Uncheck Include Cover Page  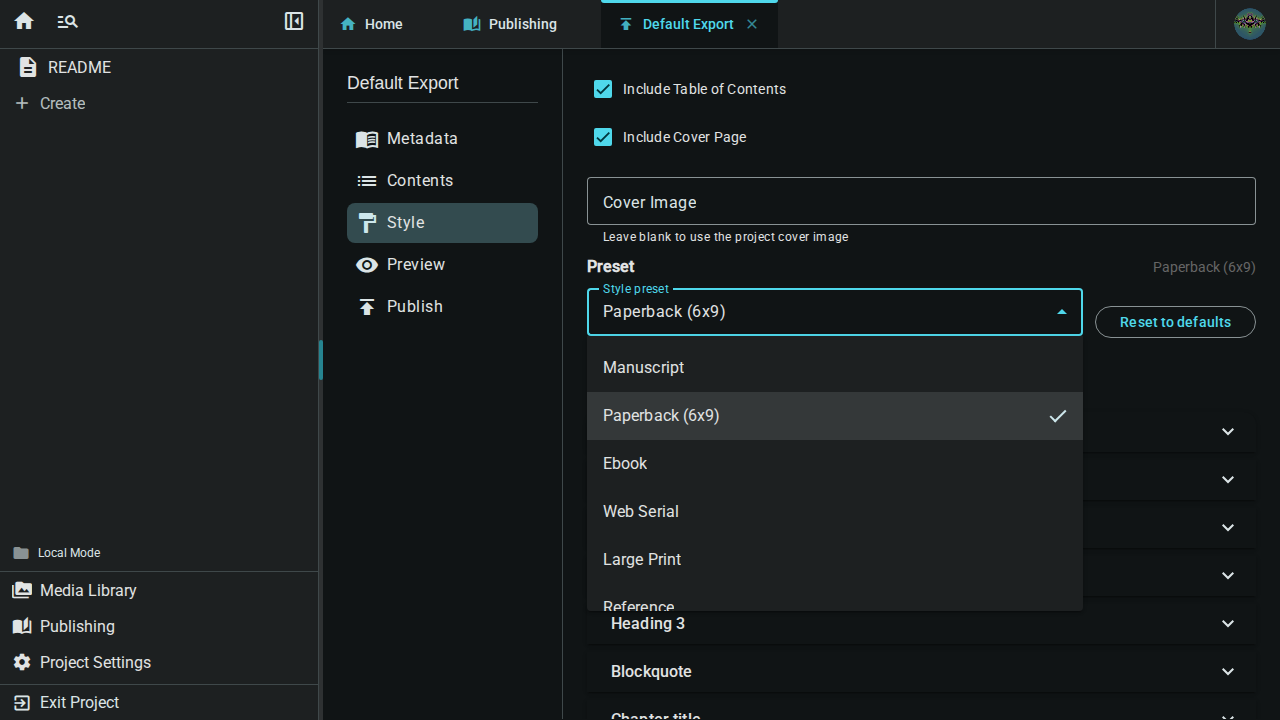pyautogui.click(x=603, y=137)
